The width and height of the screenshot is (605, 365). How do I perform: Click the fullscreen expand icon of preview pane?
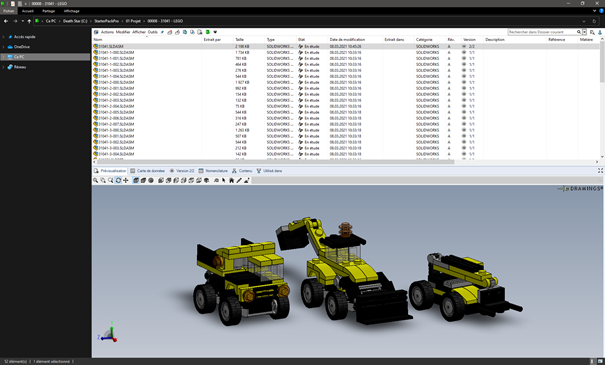(600, 171)
